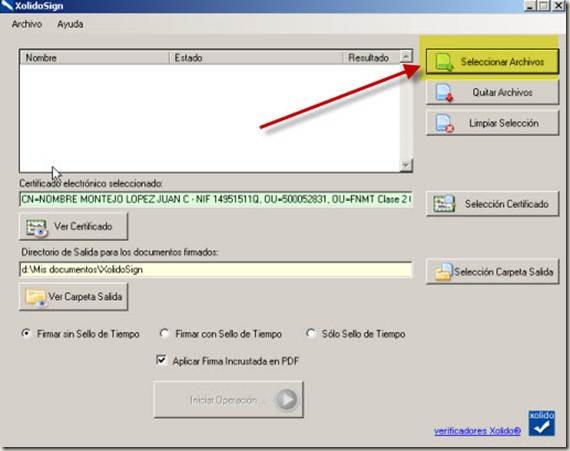Open the Selección Certificado dialog
This screenshot has width=570, height=451.
tap(492, 204)
